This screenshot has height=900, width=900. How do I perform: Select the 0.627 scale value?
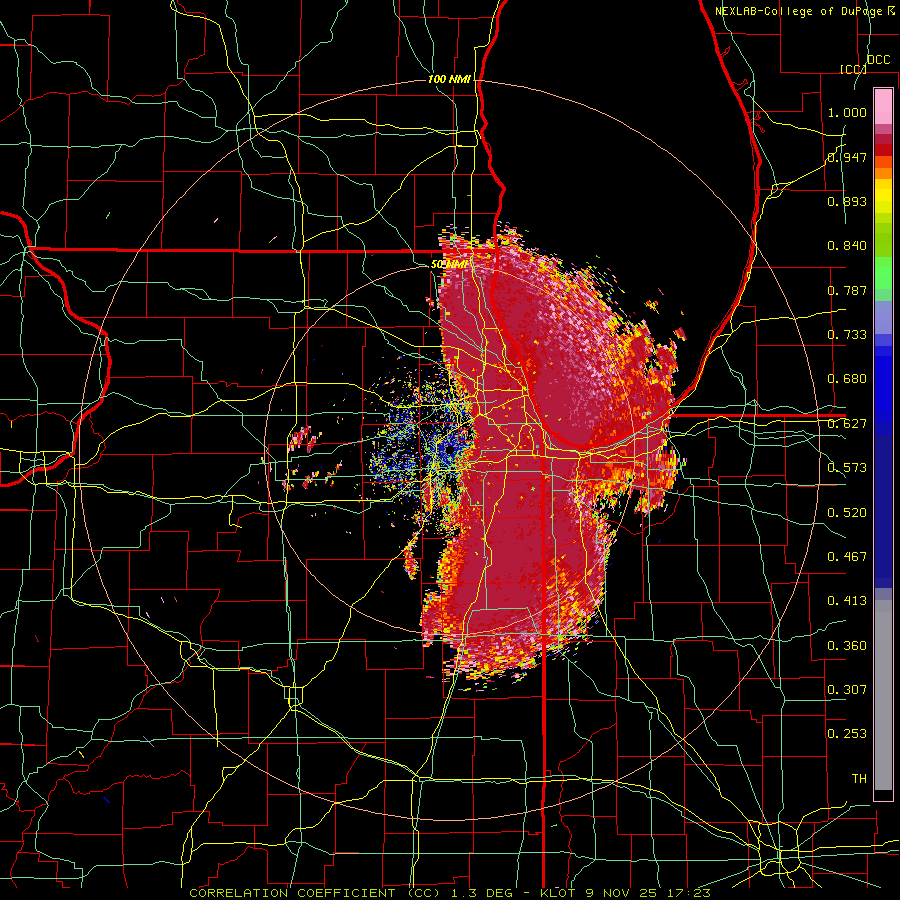coord(847,424)
